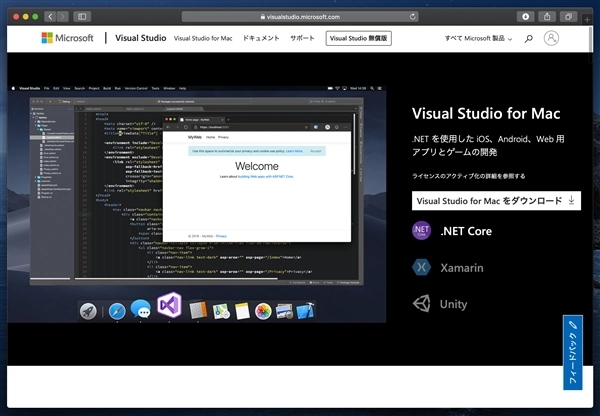Click the Launchpad rocket icon in hero image dock
This screenshot has width=600, height=416.
(x=88, y=311)
